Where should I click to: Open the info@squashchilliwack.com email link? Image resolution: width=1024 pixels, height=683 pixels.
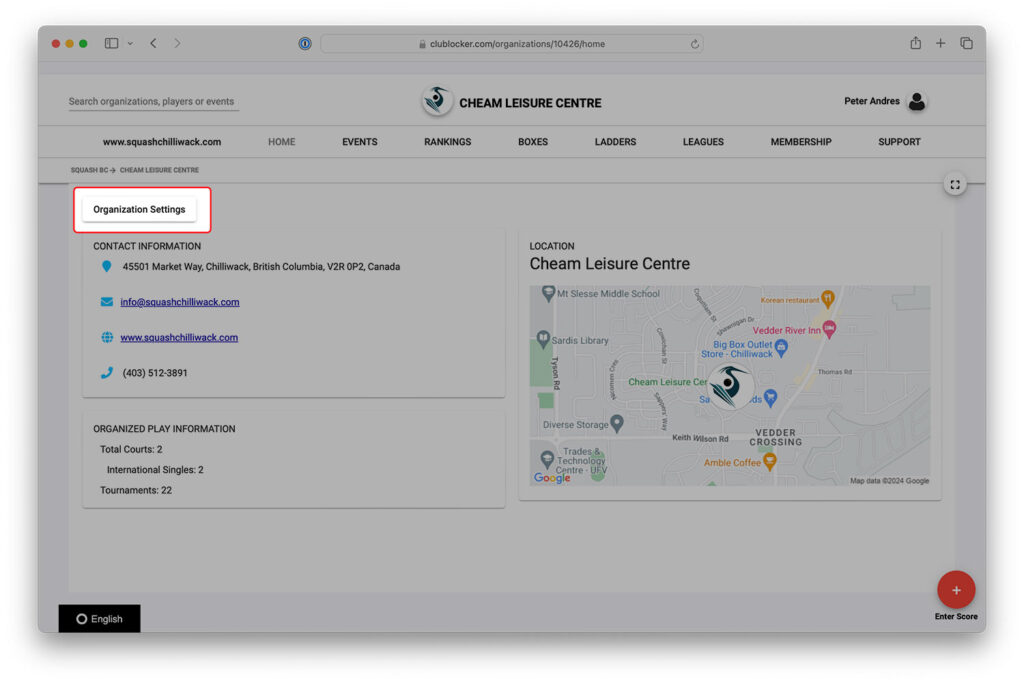coord(180,302)
